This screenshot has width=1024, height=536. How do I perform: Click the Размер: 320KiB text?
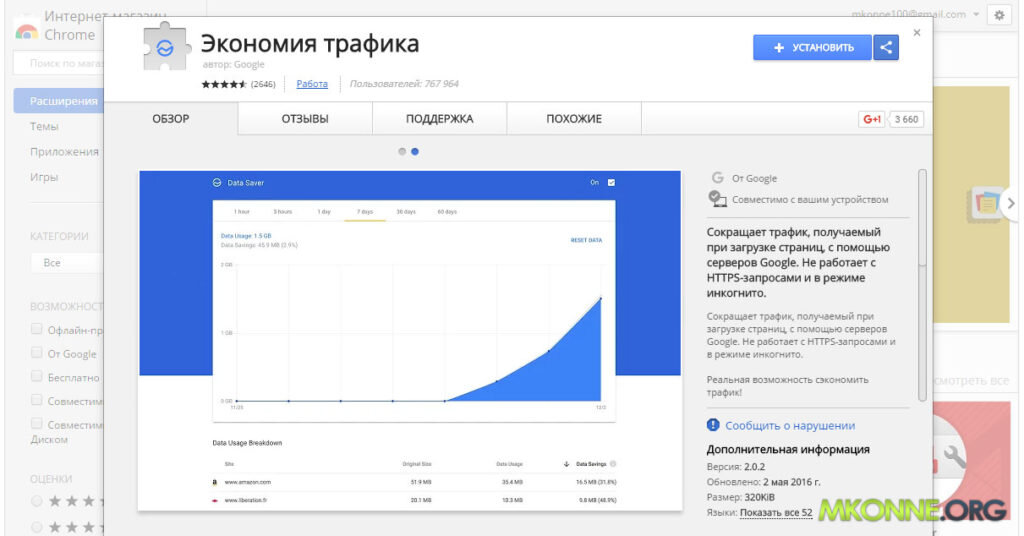(x=741, y=497)
